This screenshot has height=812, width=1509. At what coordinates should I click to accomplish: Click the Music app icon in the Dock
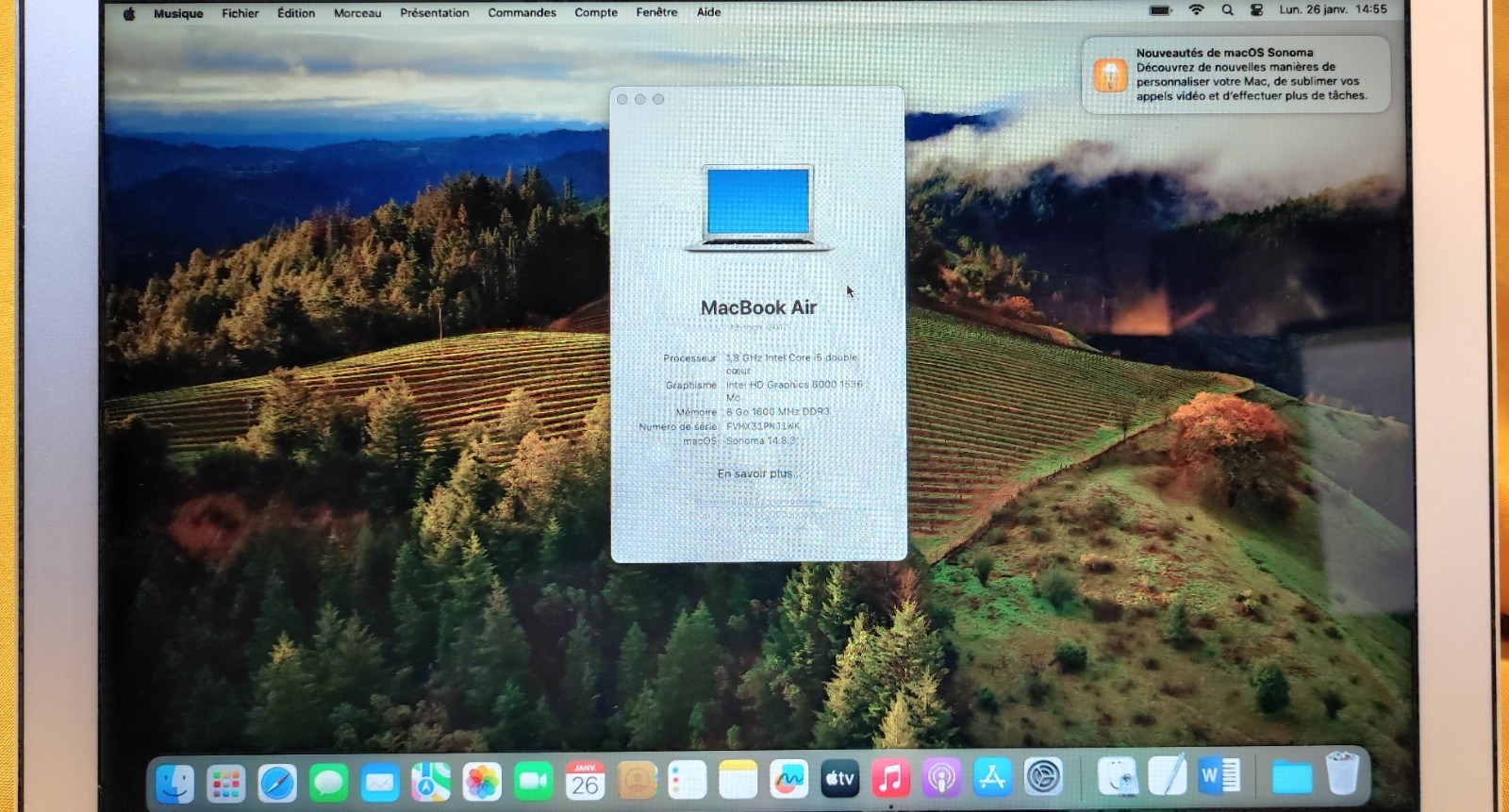[890, 778]
